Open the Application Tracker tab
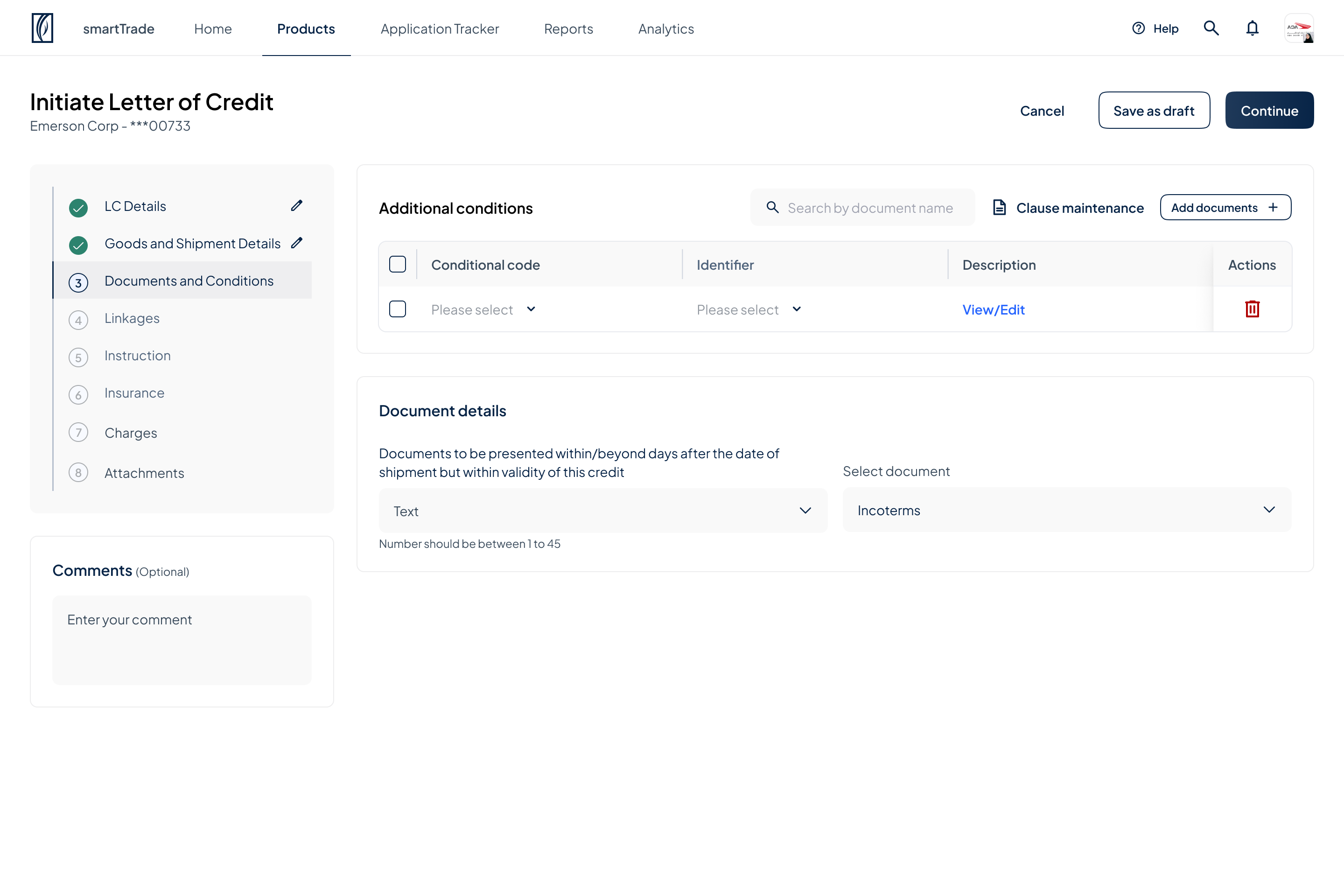 (440, 28)
